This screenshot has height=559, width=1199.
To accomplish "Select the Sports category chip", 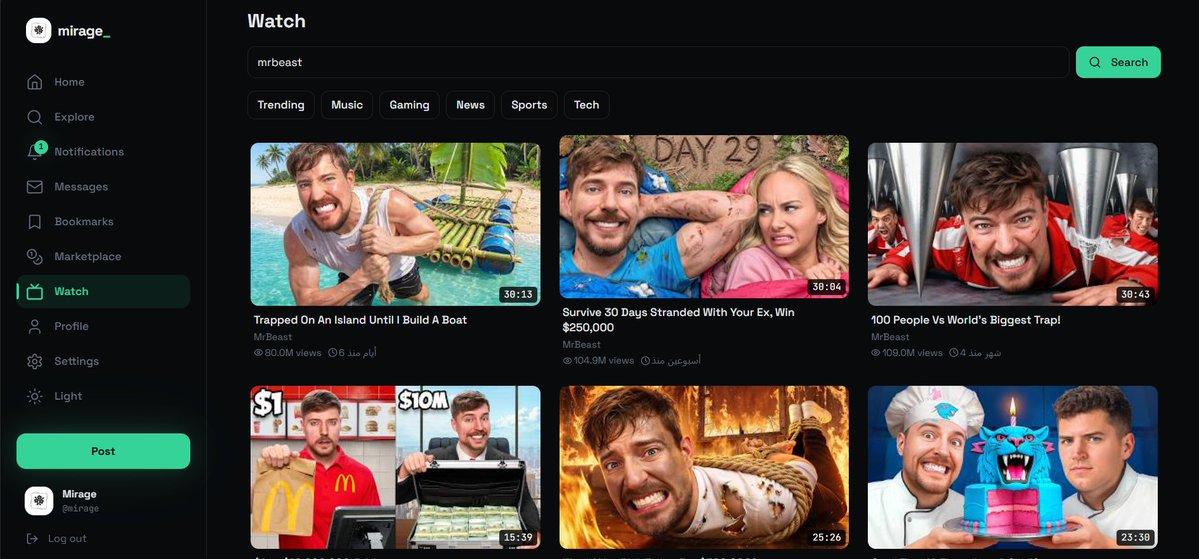I will click(x=529, y=105).
